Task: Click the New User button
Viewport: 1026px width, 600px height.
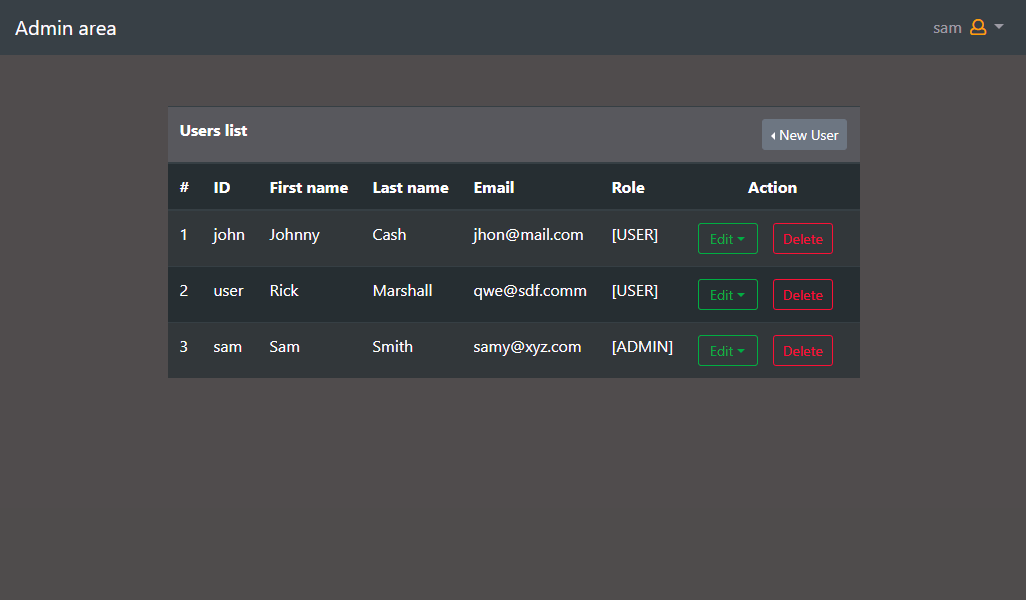Action: click(804, 135)
